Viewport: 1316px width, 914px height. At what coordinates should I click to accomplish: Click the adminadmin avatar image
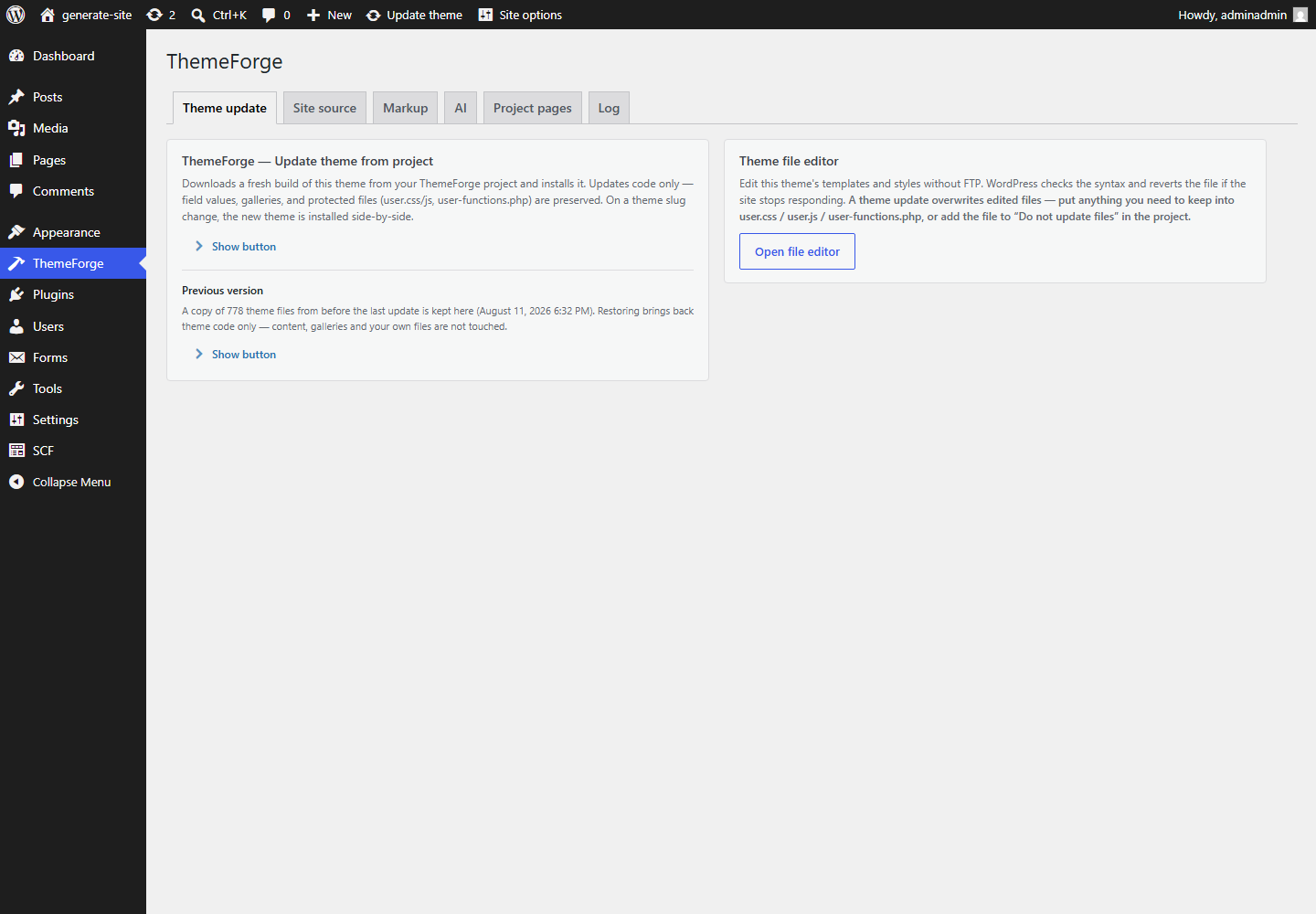1300,15
